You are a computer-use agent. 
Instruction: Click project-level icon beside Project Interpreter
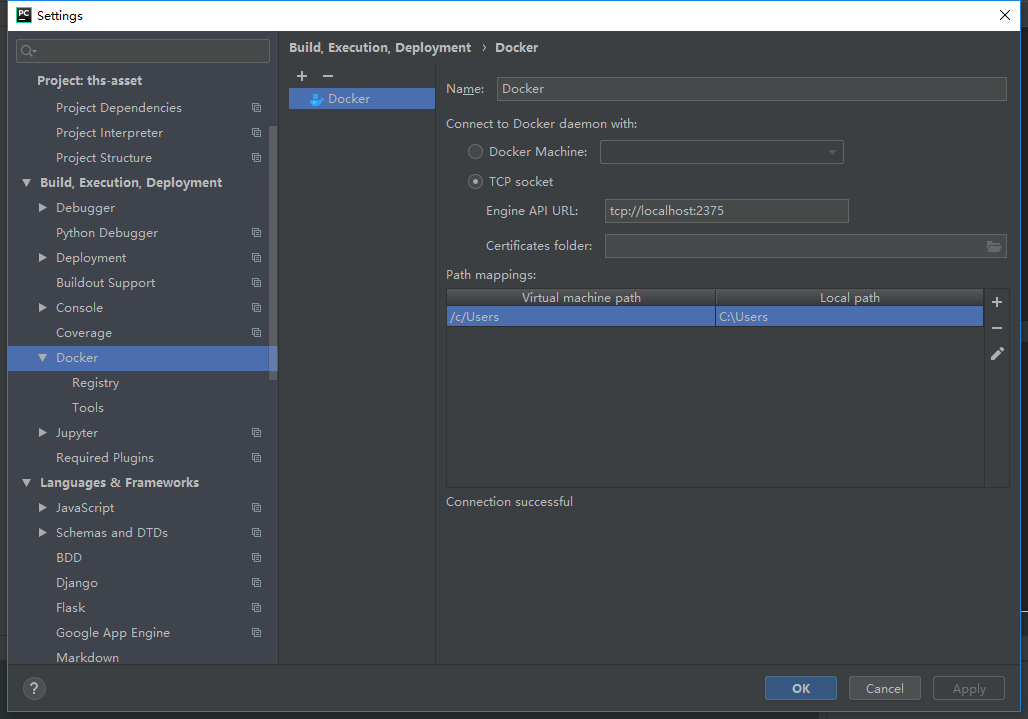point(256,132)
